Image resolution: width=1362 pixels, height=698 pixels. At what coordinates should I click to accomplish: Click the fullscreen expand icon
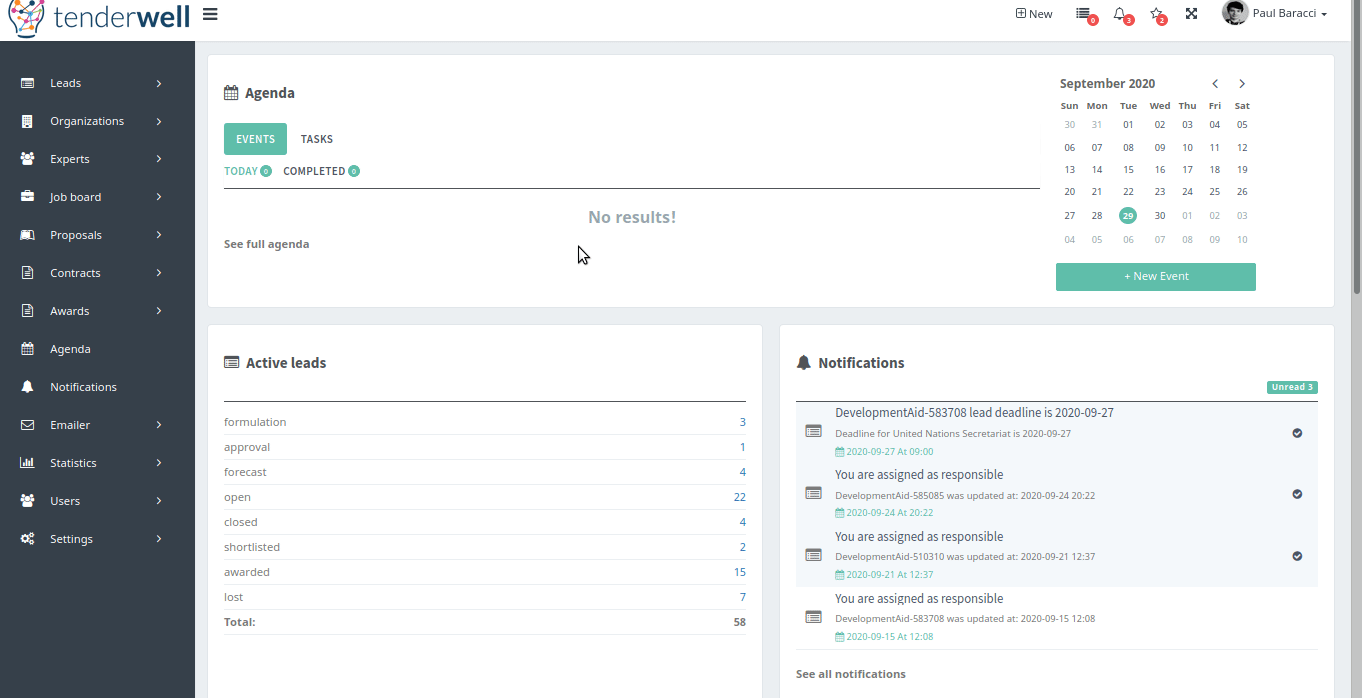tap(1191, 14)
